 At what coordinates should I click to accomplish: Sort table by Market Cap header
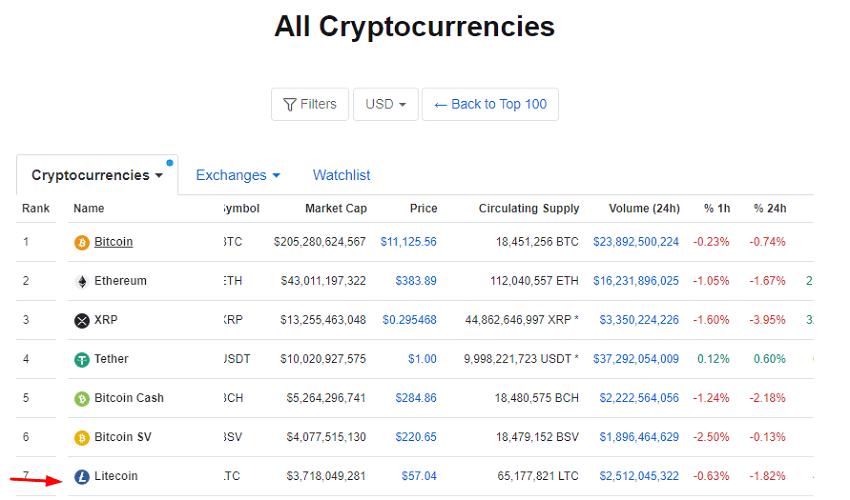[336, 208]
